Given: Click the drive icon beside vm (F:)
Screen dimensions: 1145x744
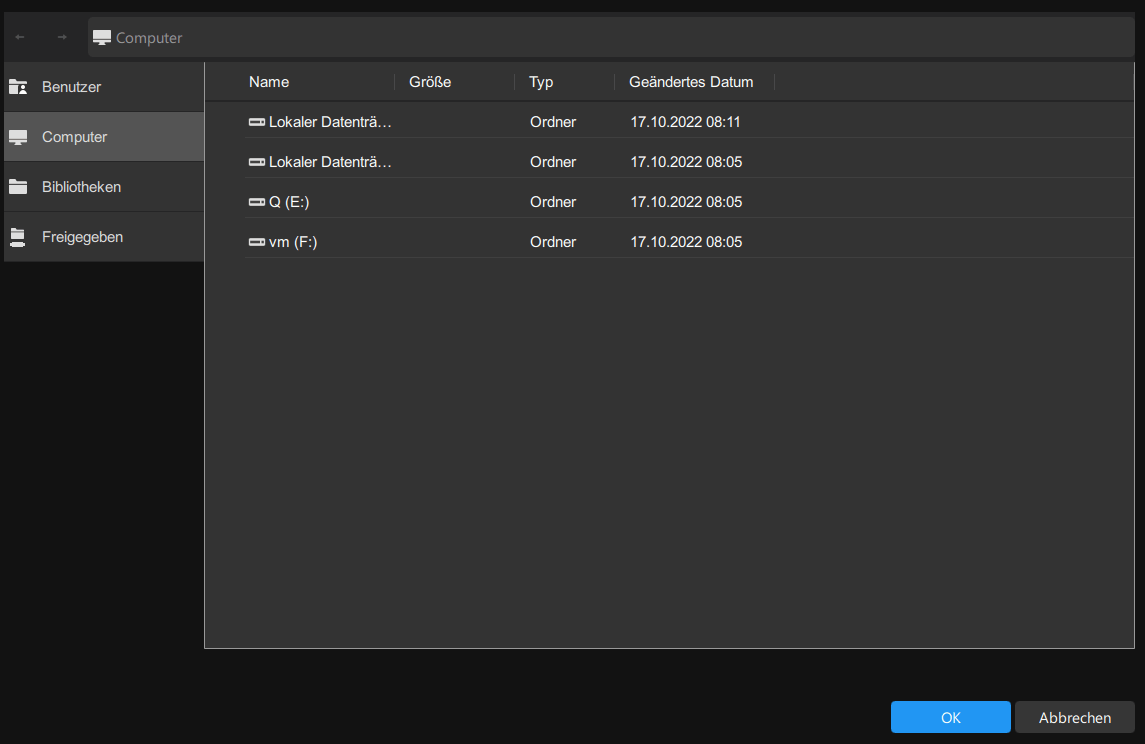Looking at the screenshot, I should (256, 242).
